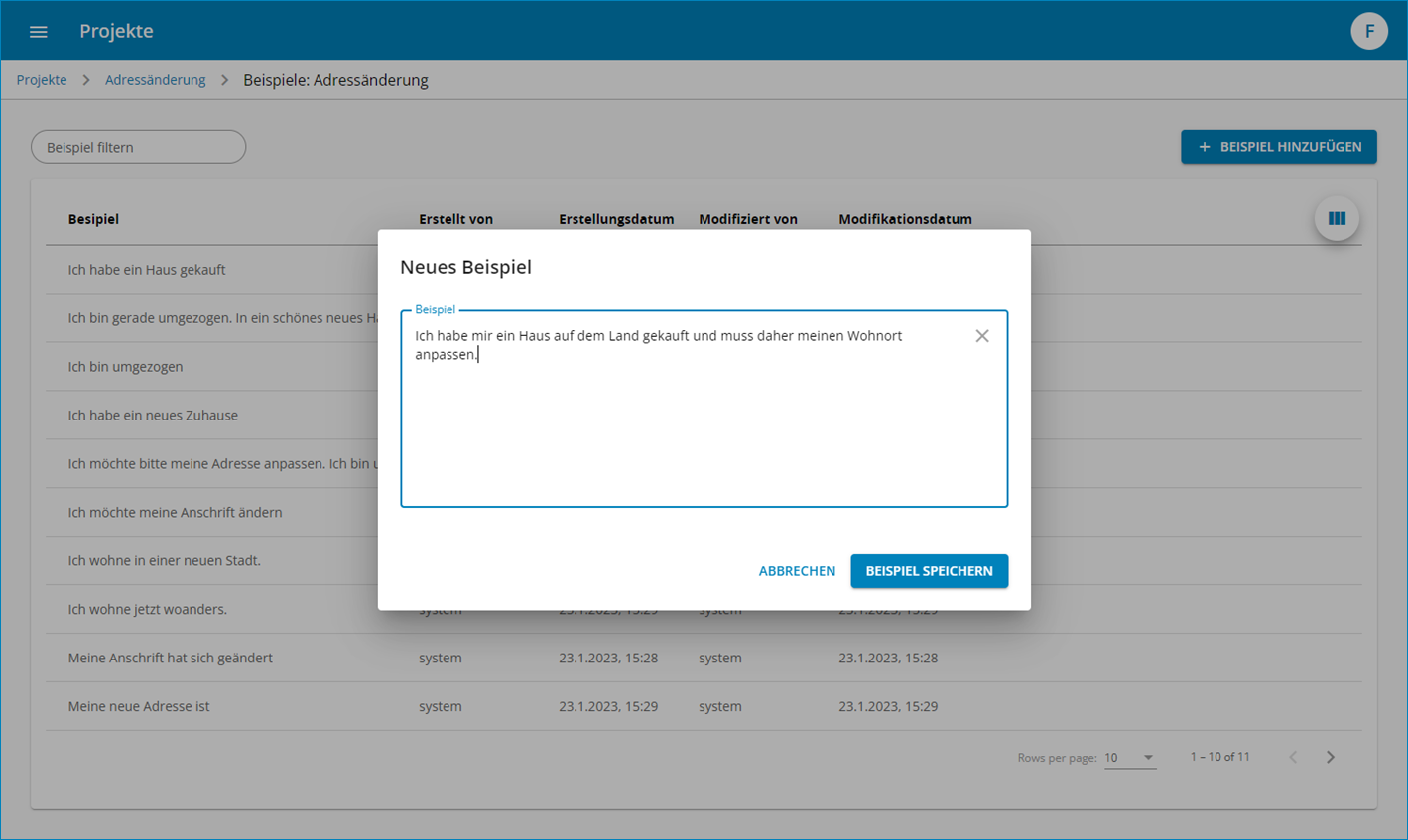Open the column visibility selector icon
This screenshot has width=1408, height=840.
point(1337,219)
